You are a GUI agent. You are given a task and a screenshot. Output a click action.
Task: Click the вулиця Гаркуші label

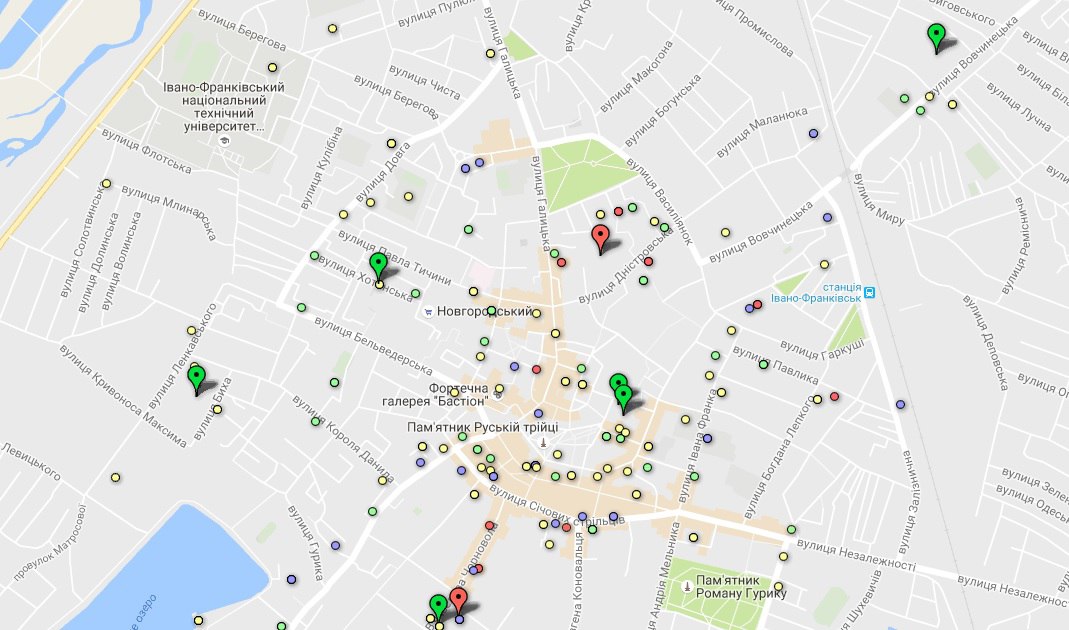coord(822,349)
